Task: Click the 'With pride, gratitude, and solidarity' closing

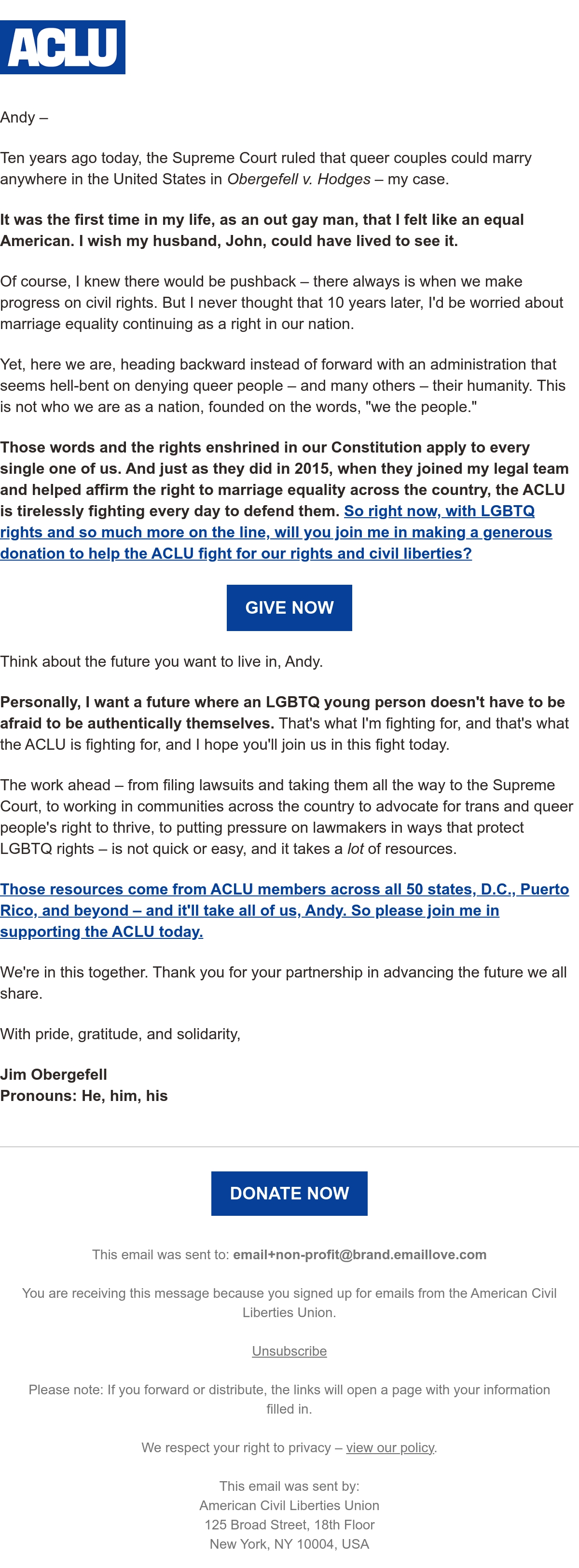Action: (120, 1033)
